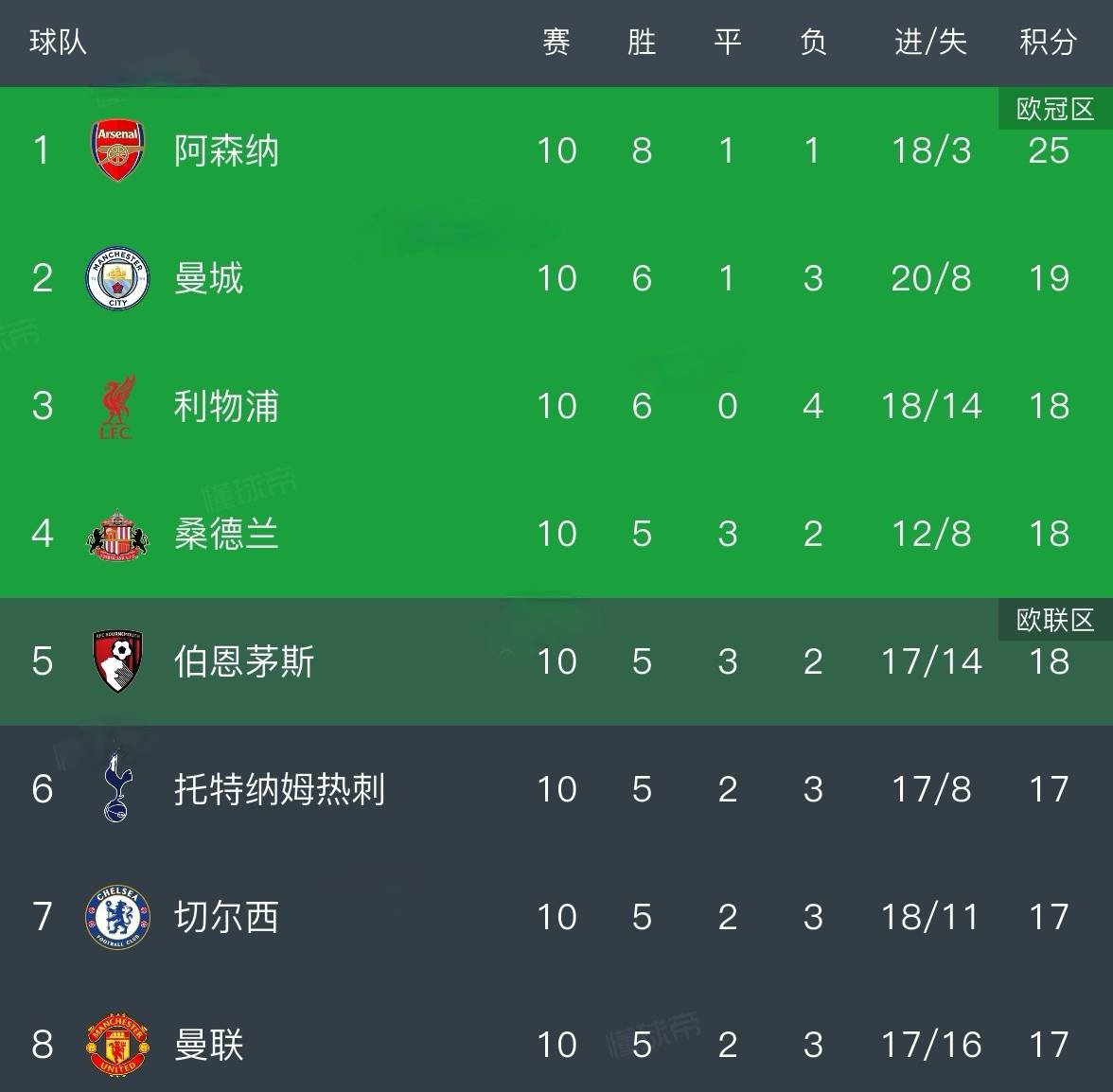This screenshot has width=1113, height=1092.
Task: Click the 欧联区 zone label
Action: coord(1055,620)
